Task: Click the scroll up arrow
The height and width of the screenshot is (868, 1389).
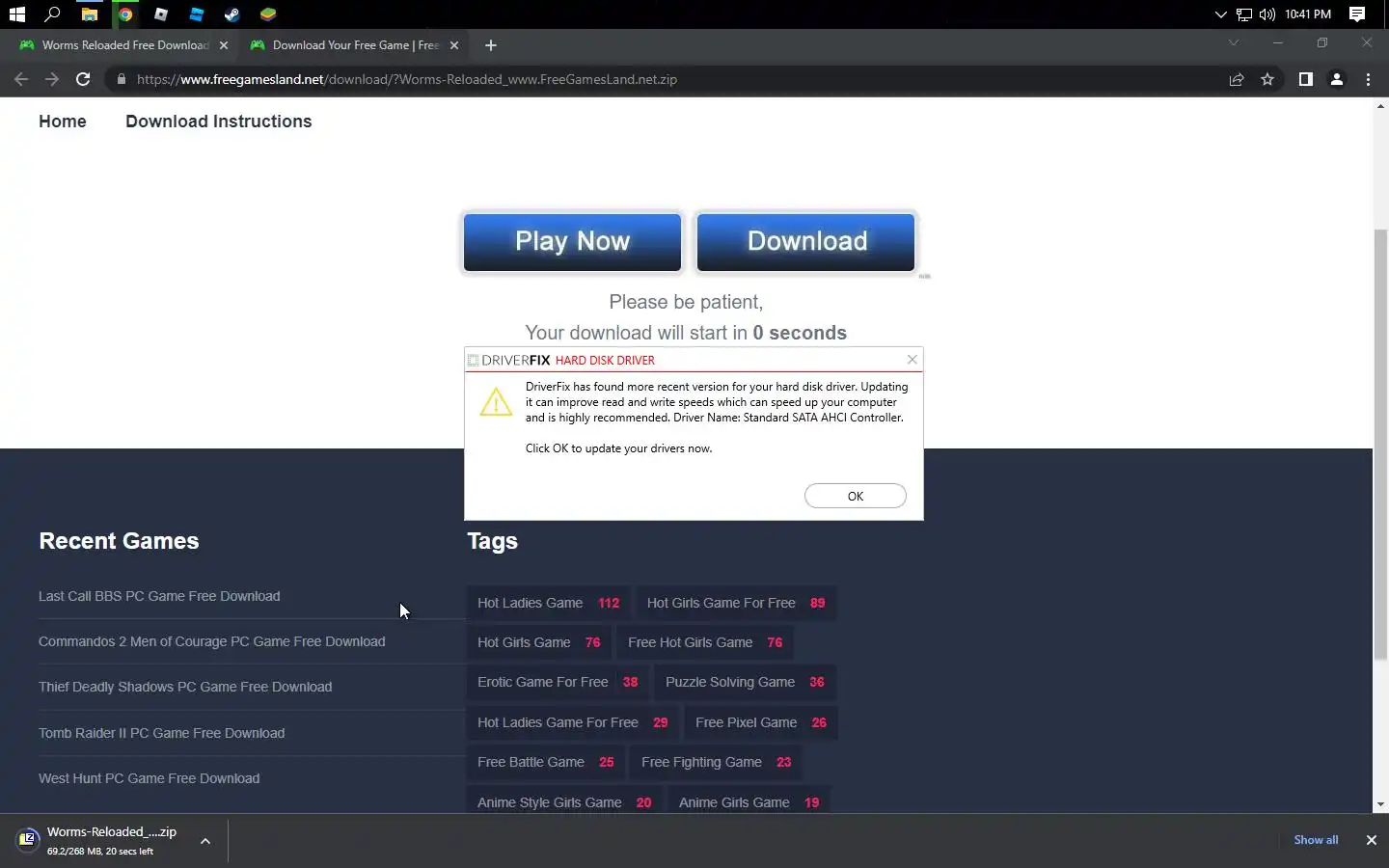Action: pyautogui.click(x=1380, y=105)
